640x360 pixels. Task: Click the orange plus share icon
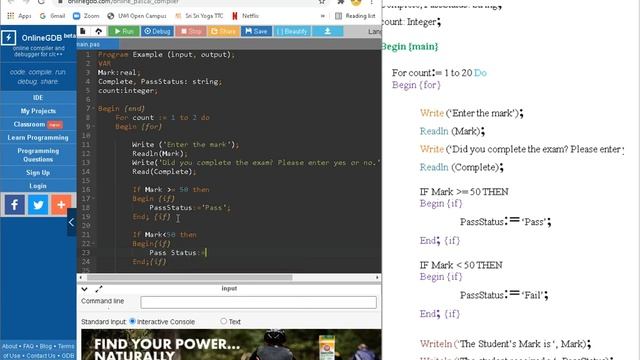coord(61,204)
